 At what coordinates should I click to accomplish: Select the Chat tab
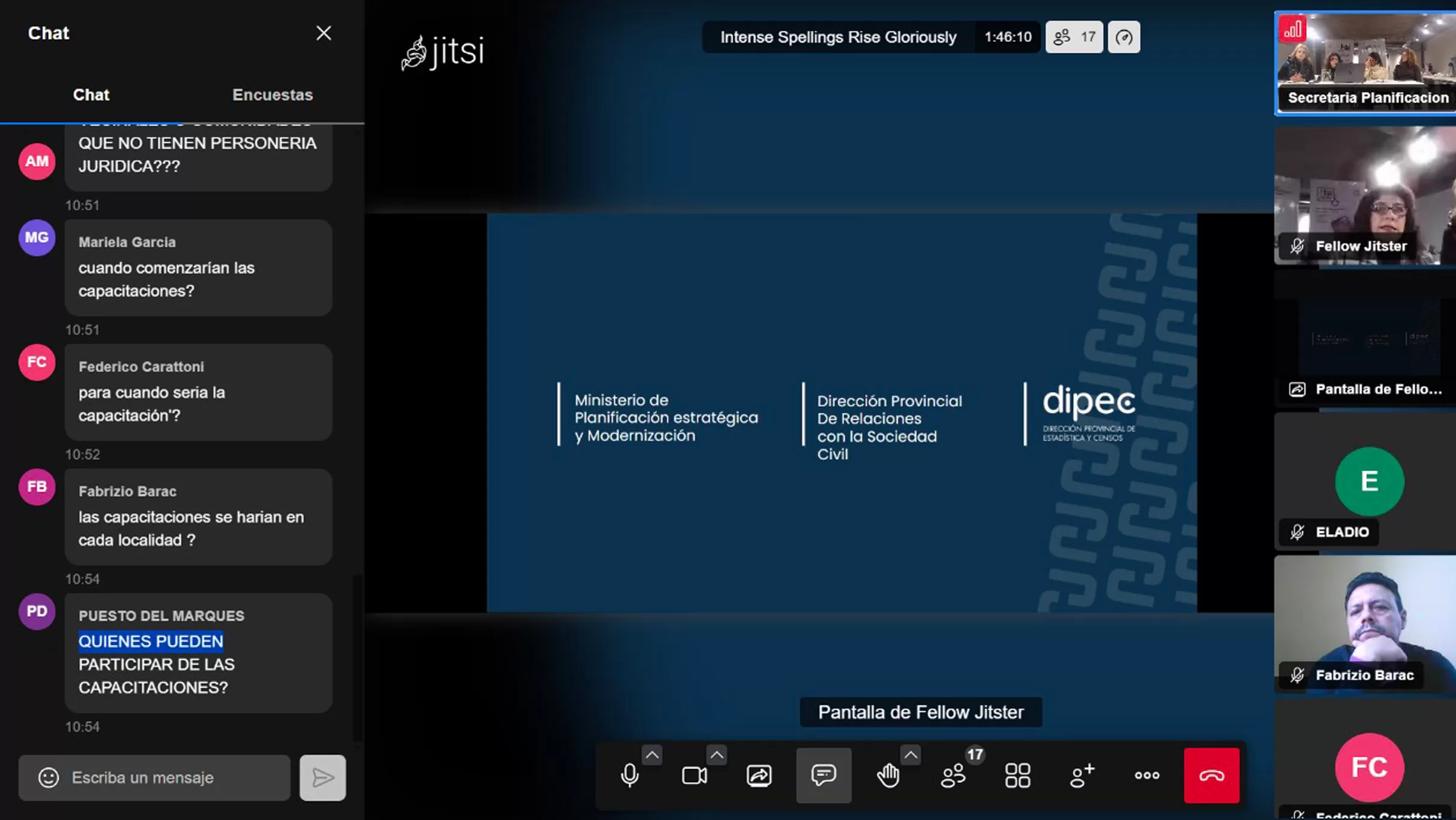pos(91,95)
